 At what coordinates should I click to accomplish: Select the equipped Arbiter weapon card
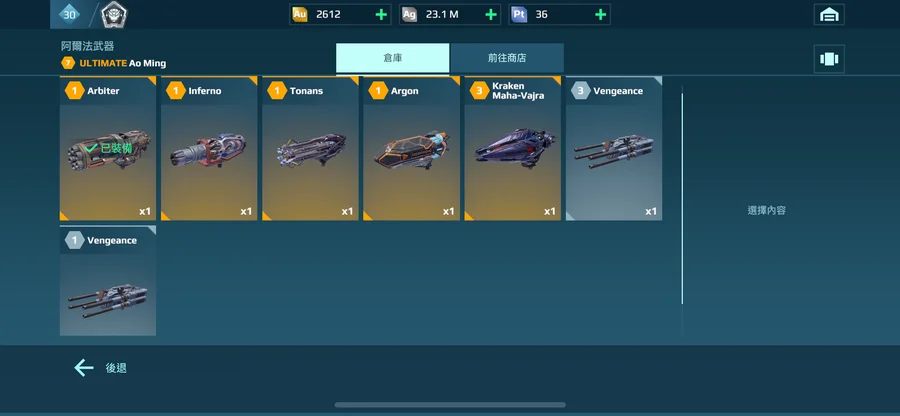tap(108, 149)
